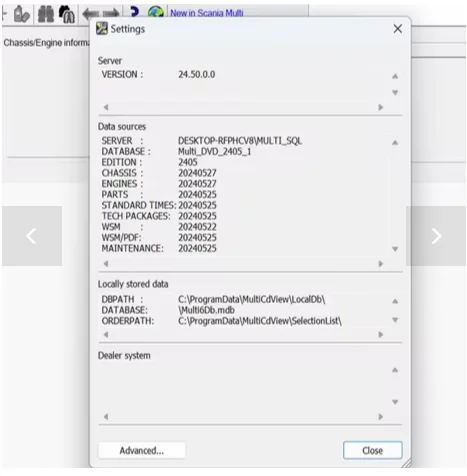Click down arrow of Data sources scrollbar
Screen dimensions: 467x476
(x=395, y=249)
